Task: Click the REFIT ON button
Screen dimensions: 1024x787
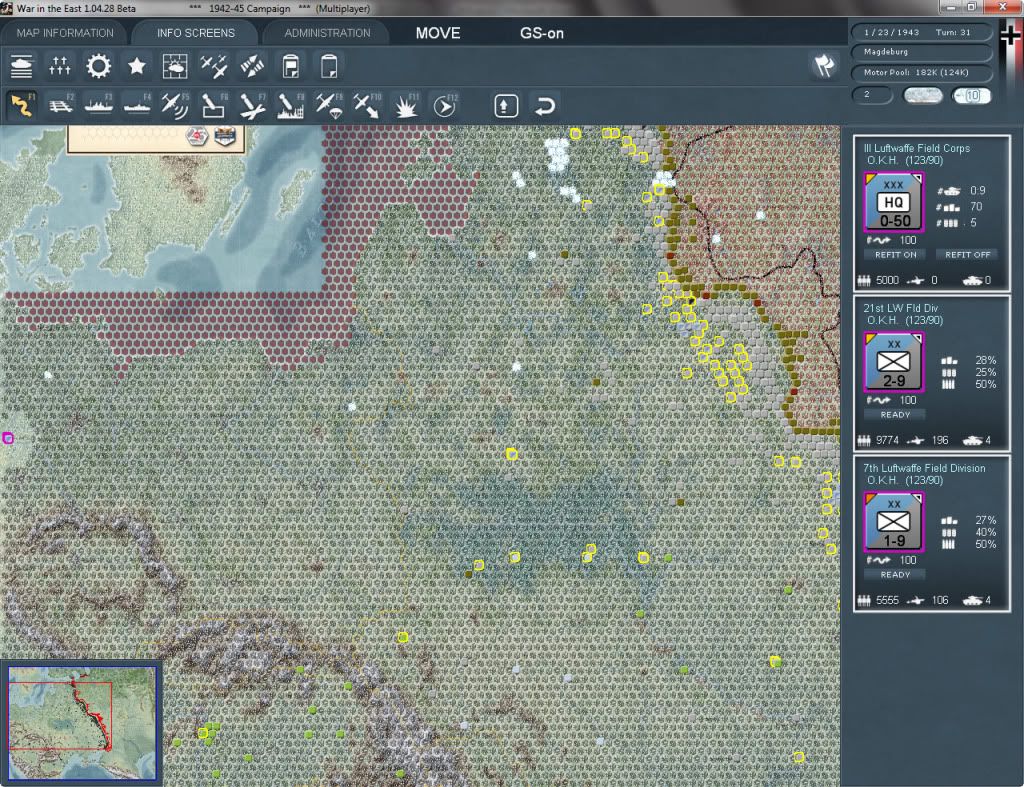Action: (895, 255)
